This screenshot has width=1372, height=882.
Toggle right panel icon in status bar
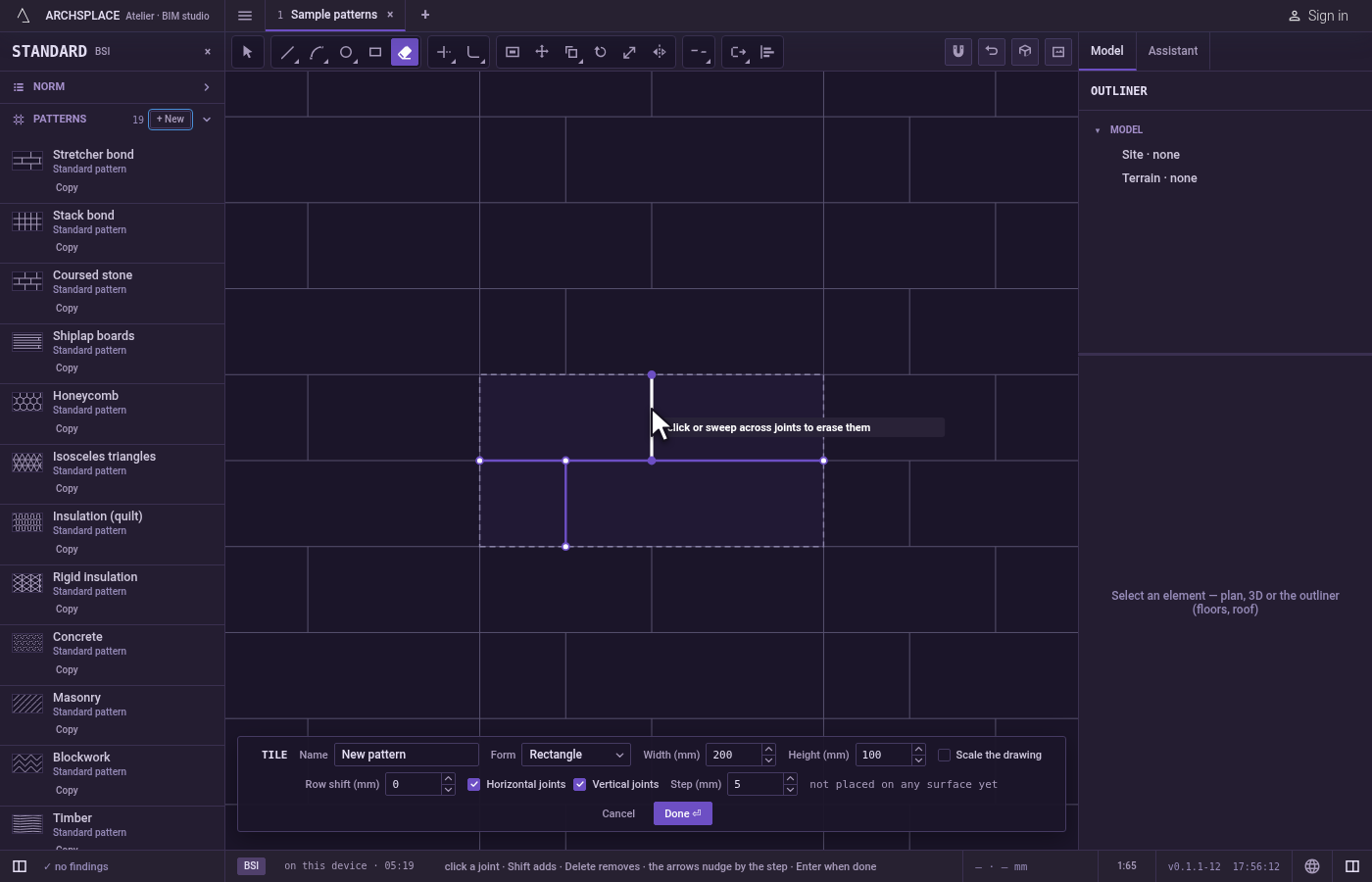(1352, 866)
